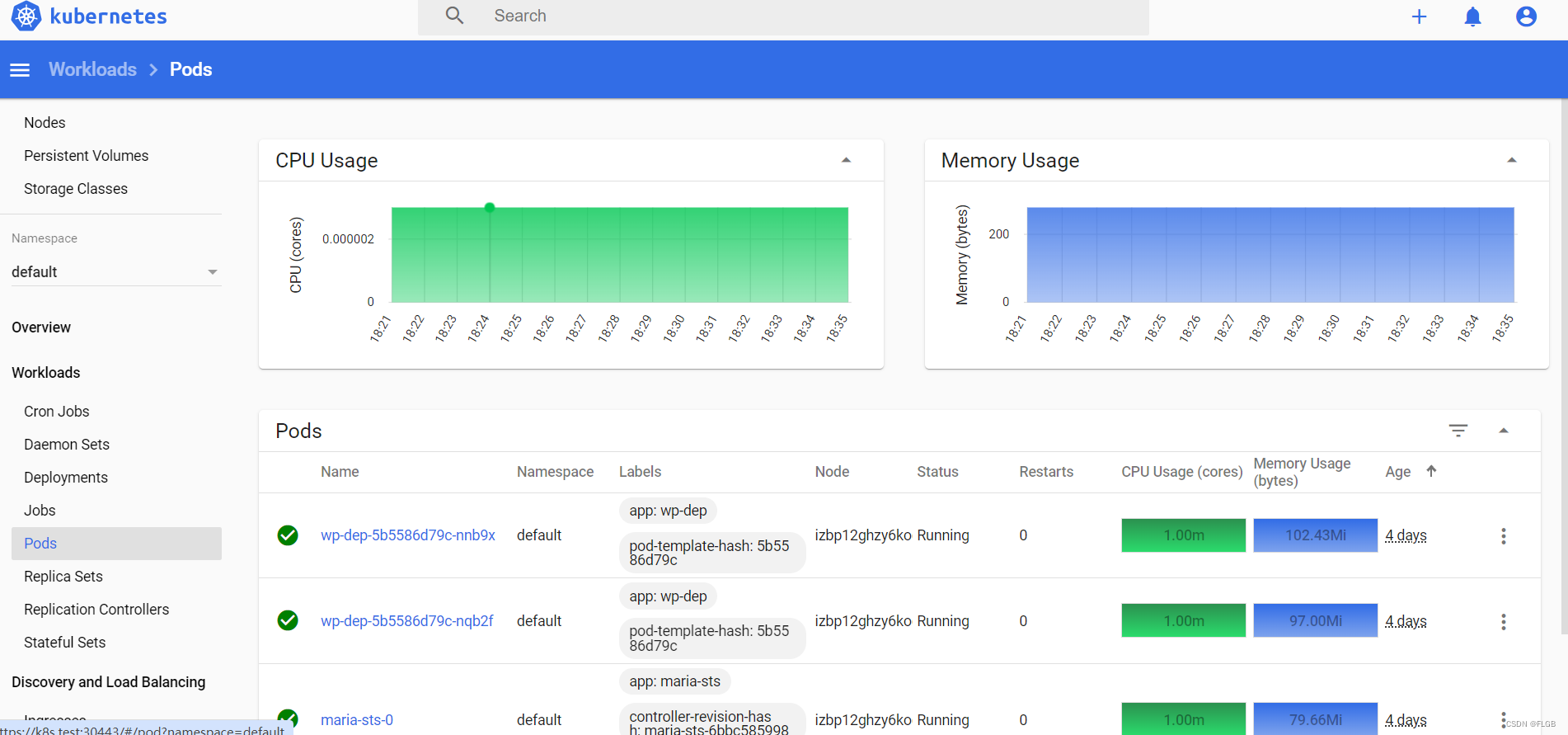Screen dimensions: 1568x735
Task: Open Workloads section in sidebar
Action: [x=46, y=373]
